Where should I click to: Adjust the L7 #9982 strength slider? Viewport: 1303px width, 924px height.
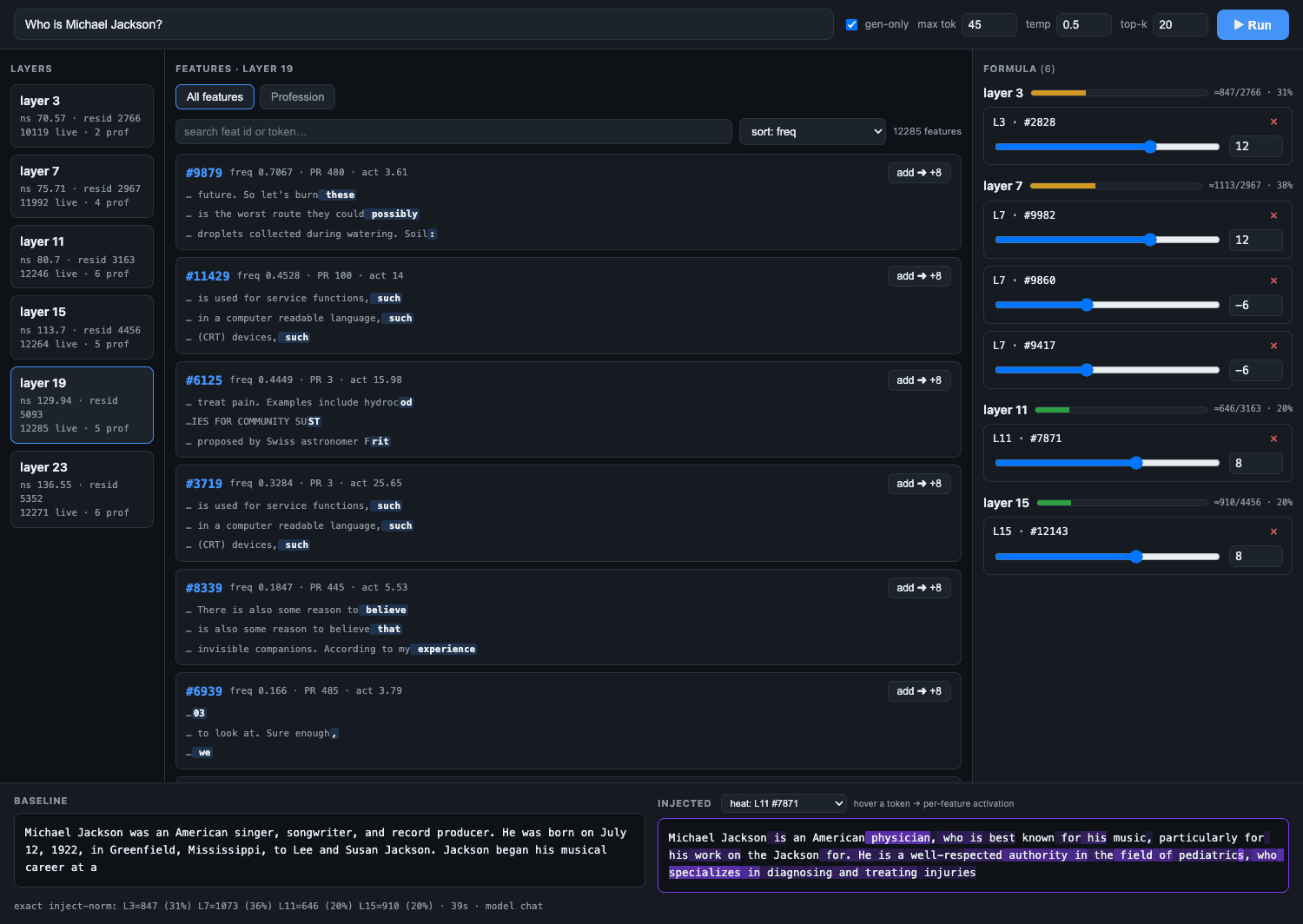pos(1108,240)
